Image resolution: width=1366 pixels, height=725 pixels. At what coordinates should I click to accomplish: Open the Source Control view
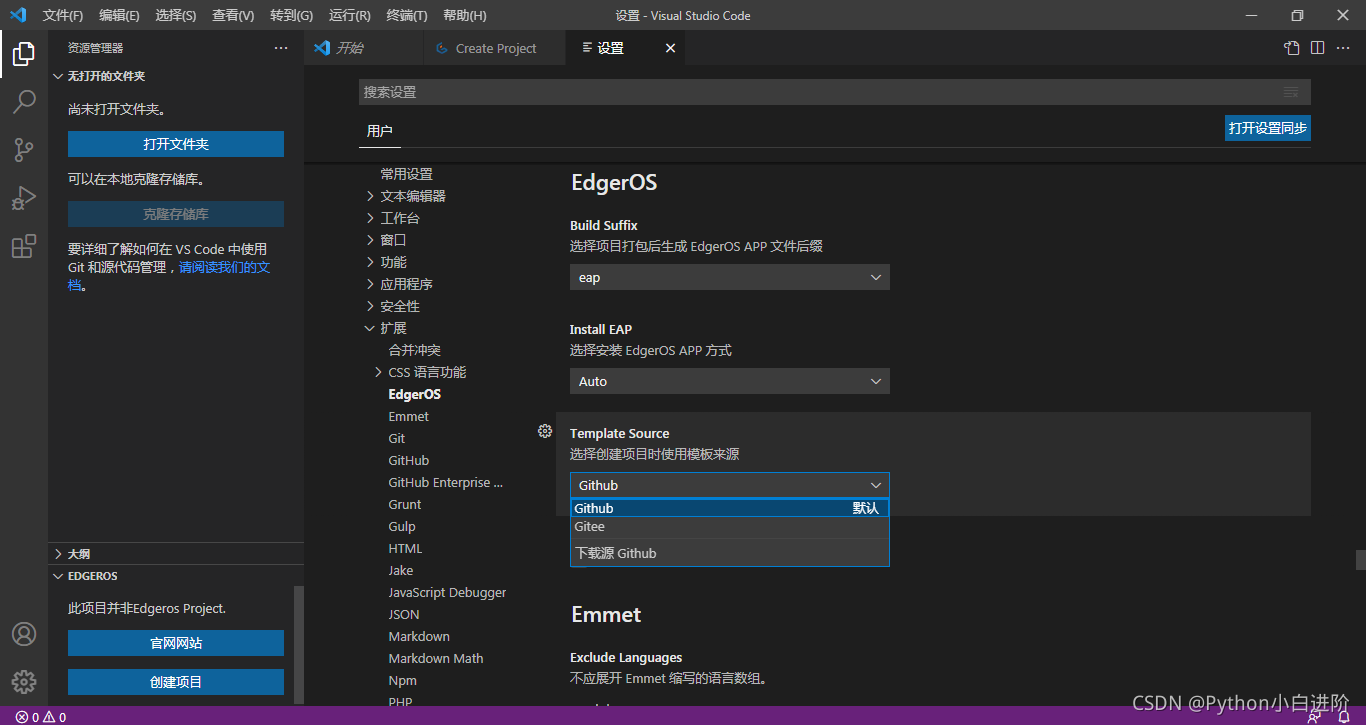coord(24,150)
